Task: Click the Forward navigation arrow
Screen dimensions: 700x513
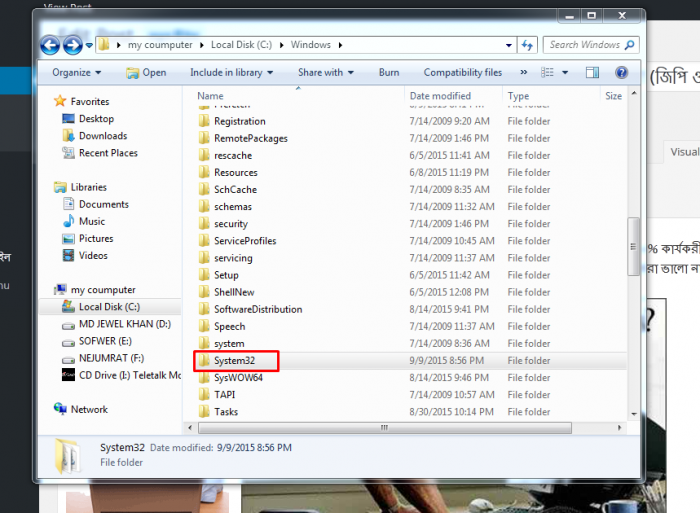Action: tap(72, 45)
